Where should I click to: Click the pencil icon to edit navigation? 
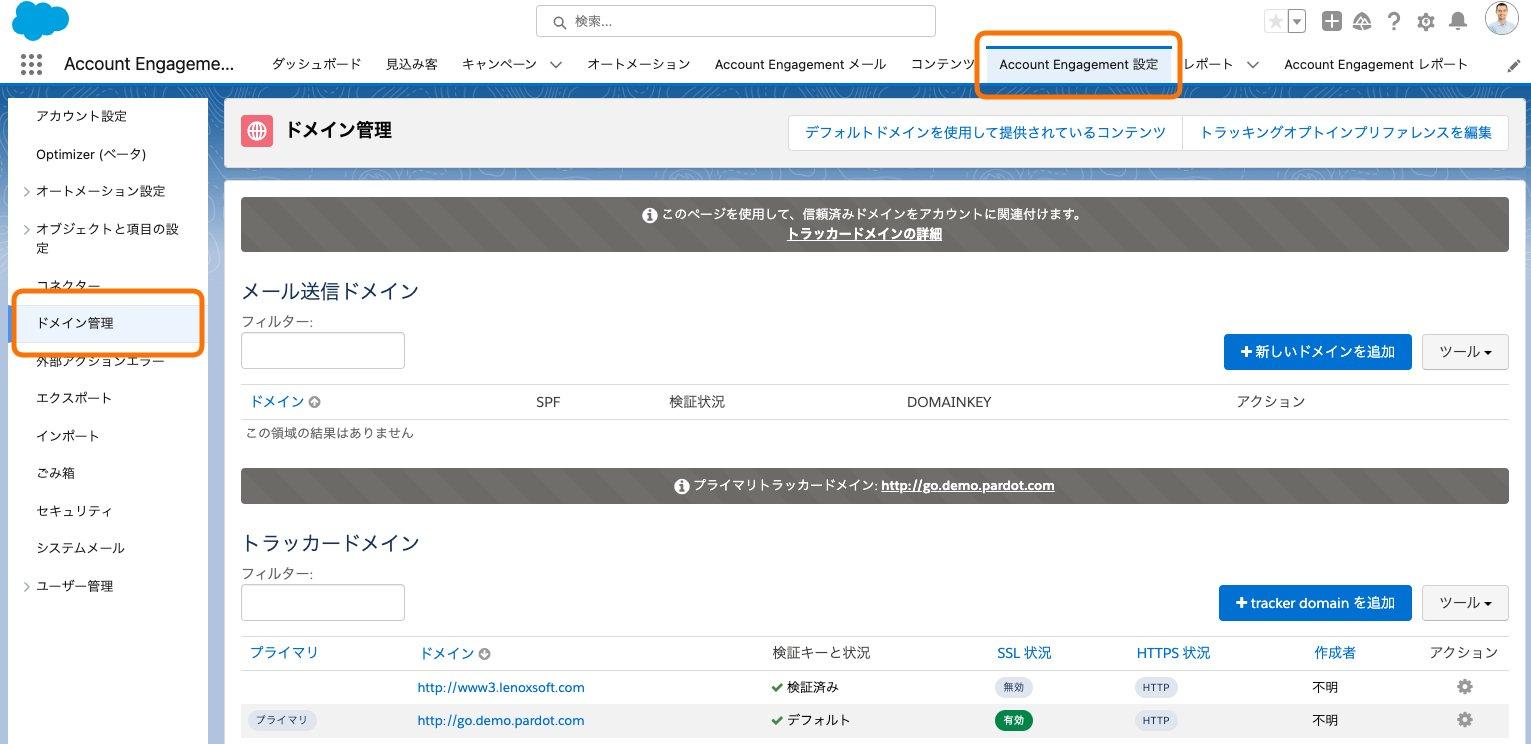[1514, 64]
